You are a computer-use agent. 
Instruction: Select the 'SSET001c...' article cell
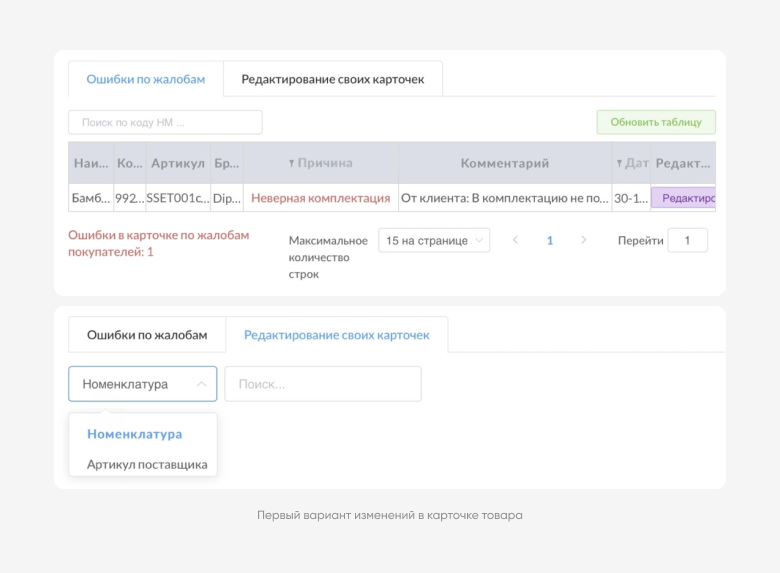click(x=178, y=198)
